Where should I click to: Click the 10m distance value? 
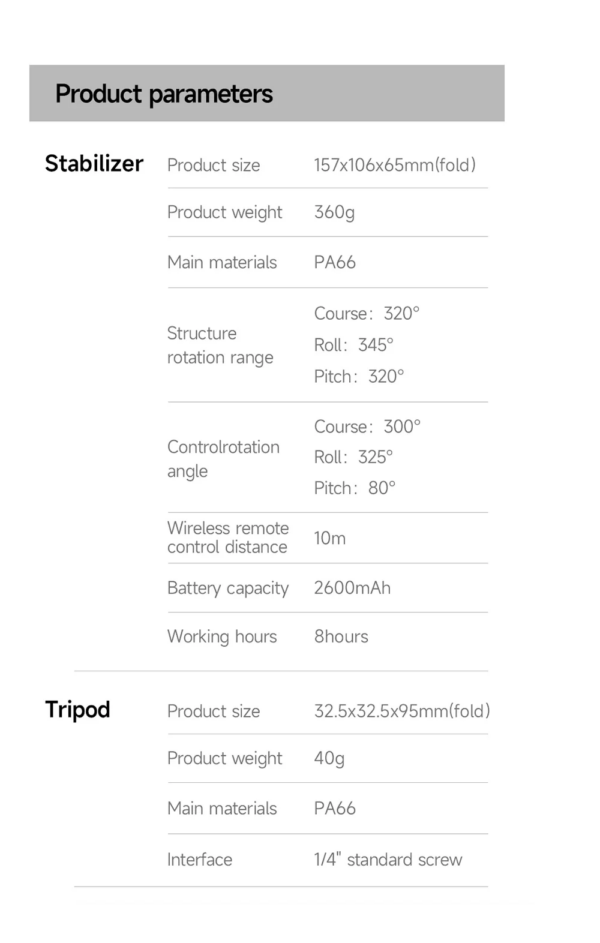(330, 538)
